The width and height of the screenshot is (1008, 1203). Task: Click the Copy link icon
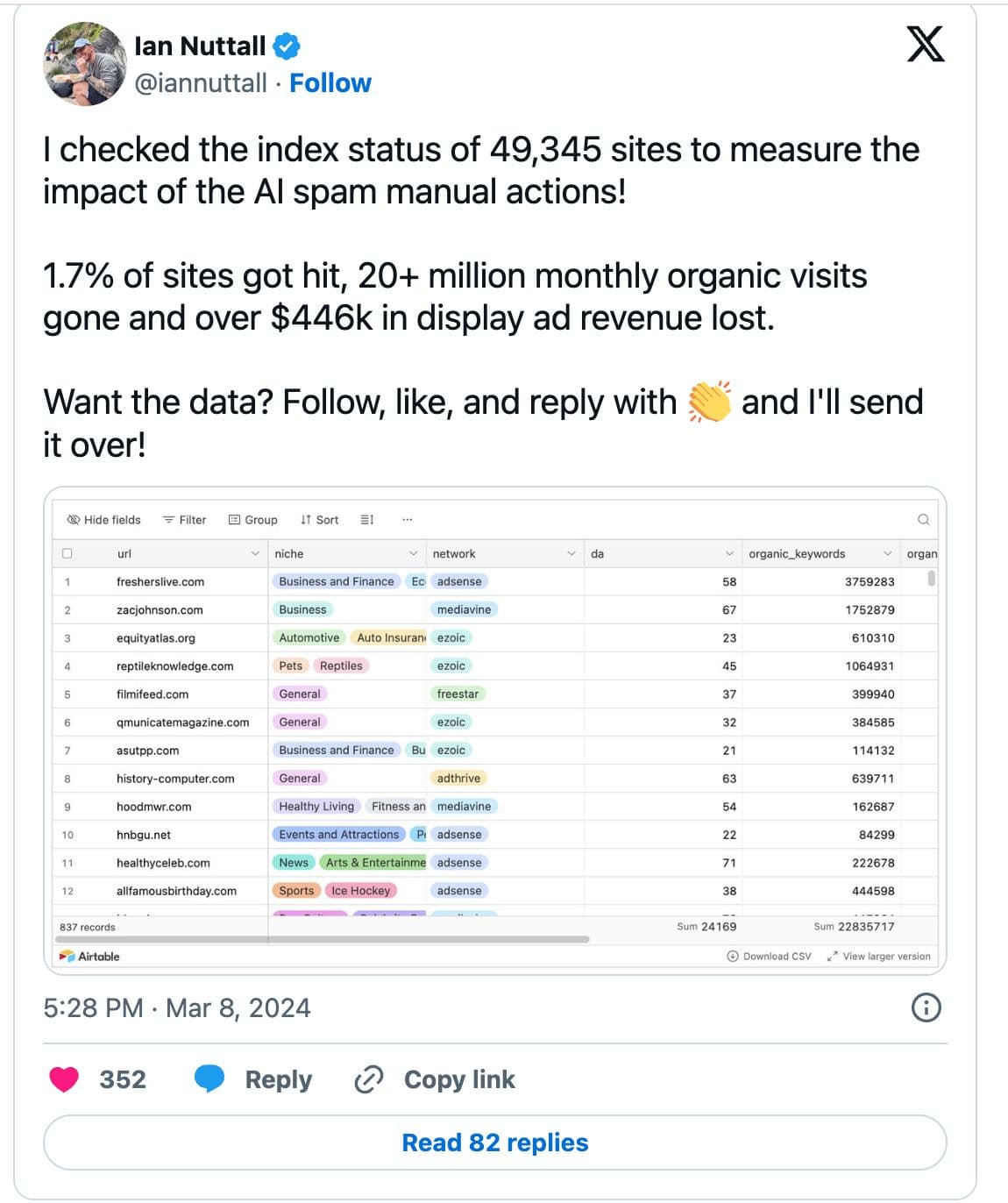[368, 1079]
